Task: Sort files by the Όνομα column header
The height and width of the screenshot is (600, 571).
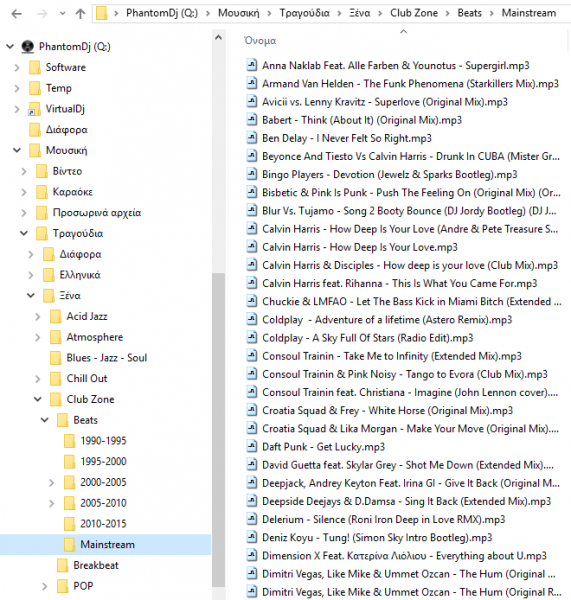Action: click(260, 41)
